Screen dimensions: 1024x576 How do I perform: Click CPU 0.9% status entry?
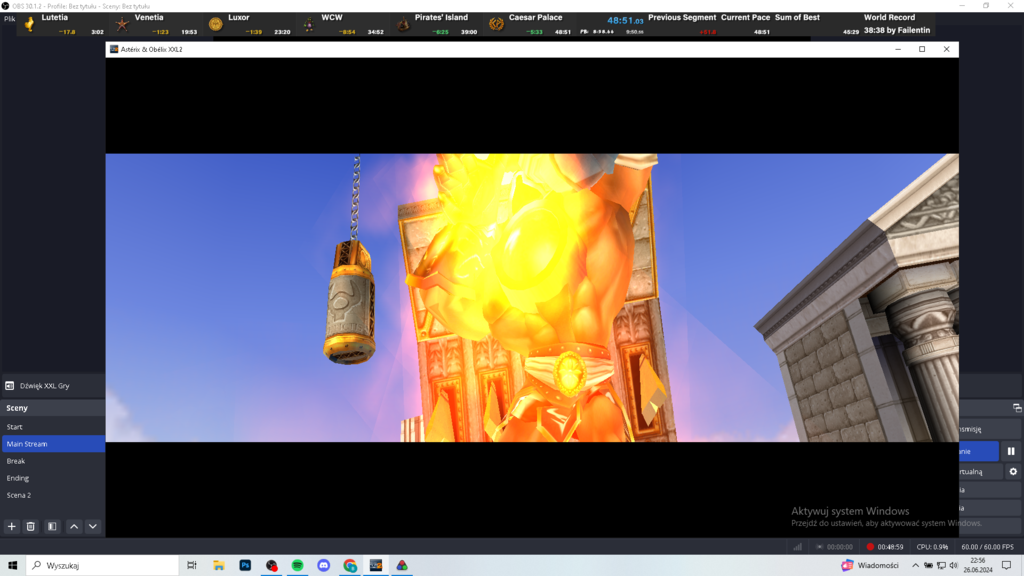(x=932, y=547)
